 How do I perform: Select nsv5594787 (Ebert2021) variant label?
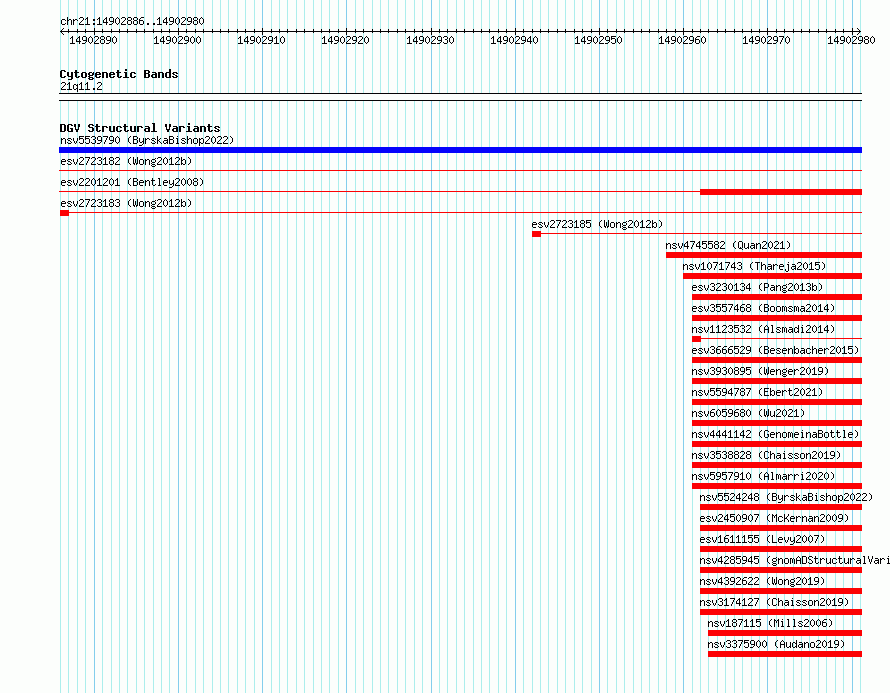pos(757,392)
